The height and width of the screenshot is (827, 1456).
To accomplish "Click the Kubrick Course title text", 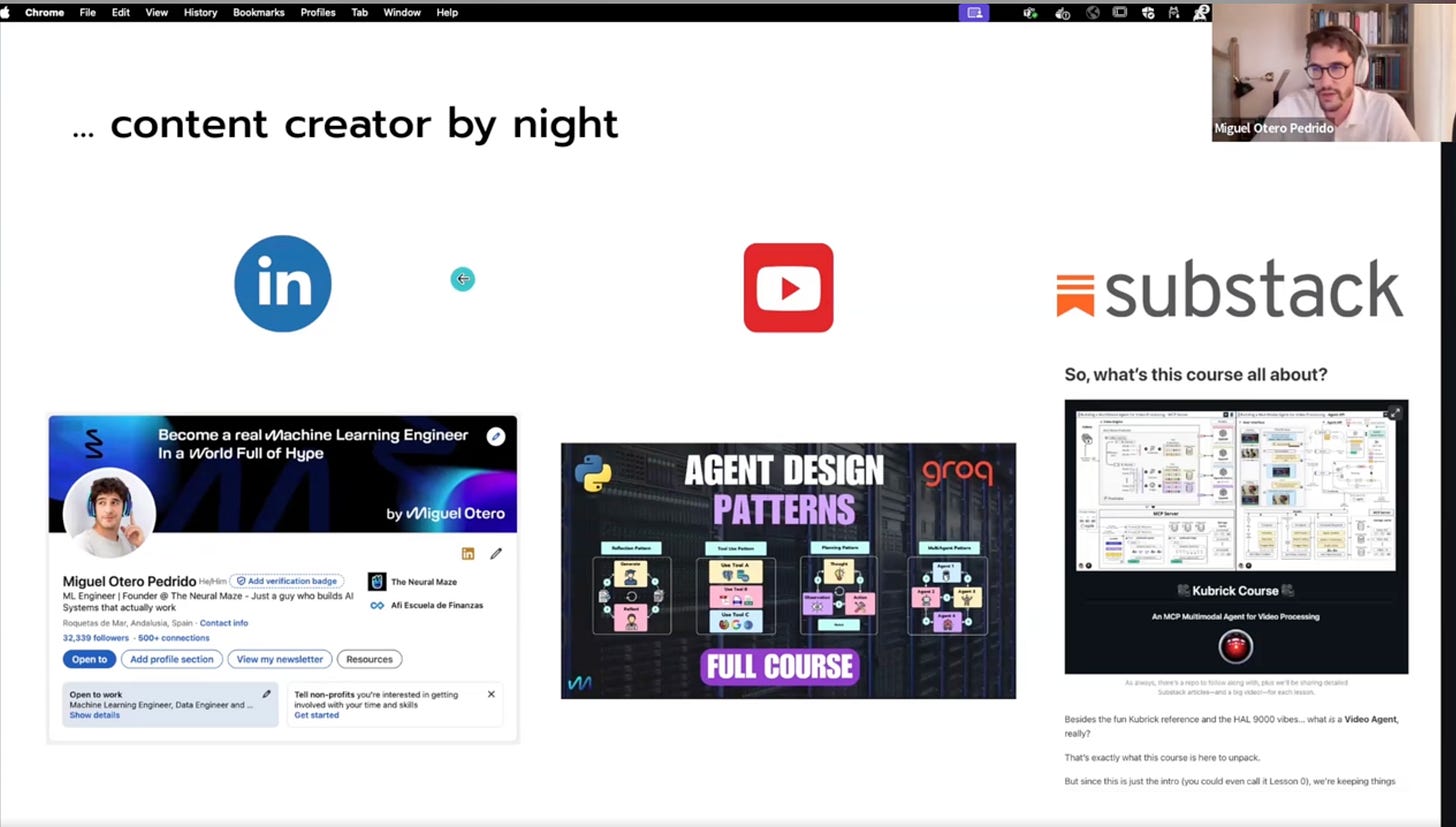I will pos(1236,591).
